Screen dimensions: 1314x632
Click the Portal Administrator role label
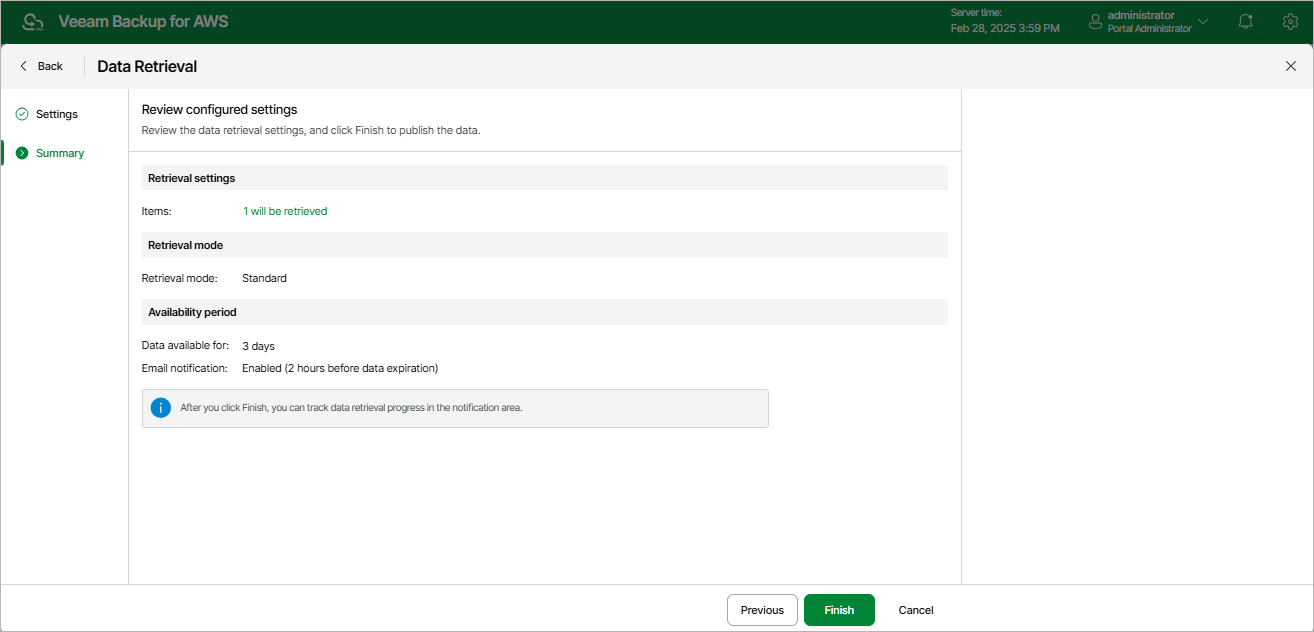pyautogui.click(x=1149, y=29)
